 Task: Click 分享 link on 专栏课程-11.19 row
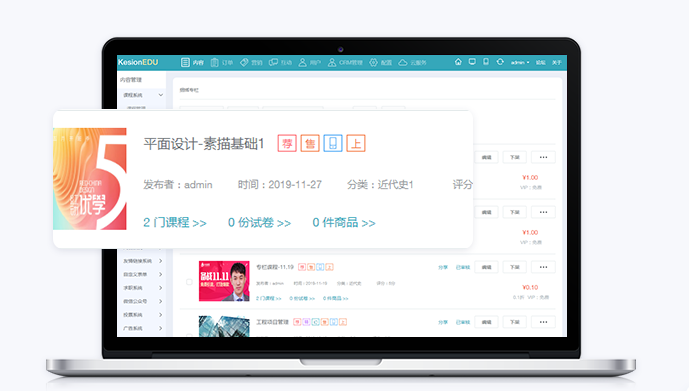pos(442,267)
